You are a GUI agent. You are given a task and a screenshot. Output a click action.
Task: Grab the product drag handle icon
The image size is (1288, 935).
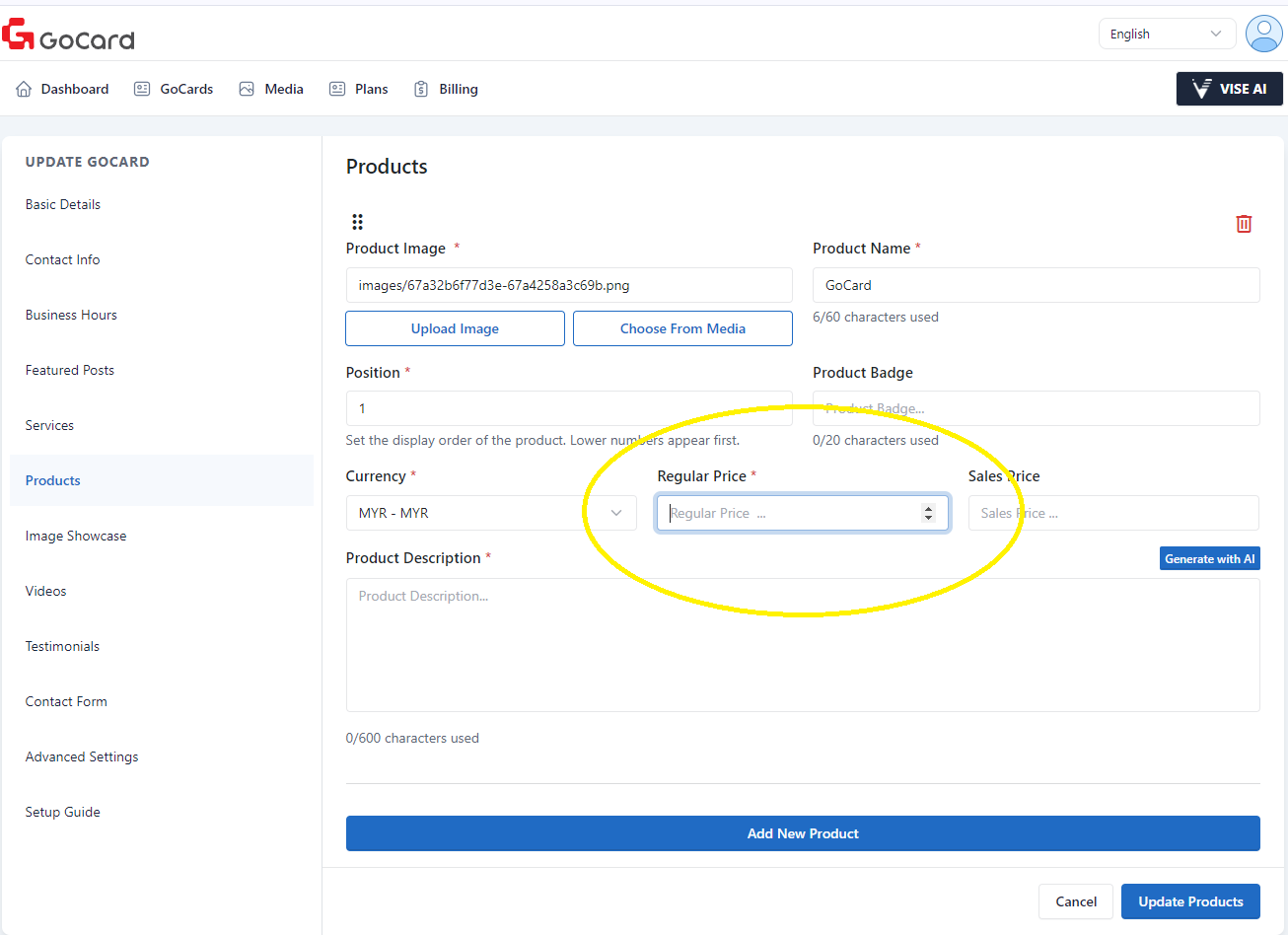click(357, 222)
